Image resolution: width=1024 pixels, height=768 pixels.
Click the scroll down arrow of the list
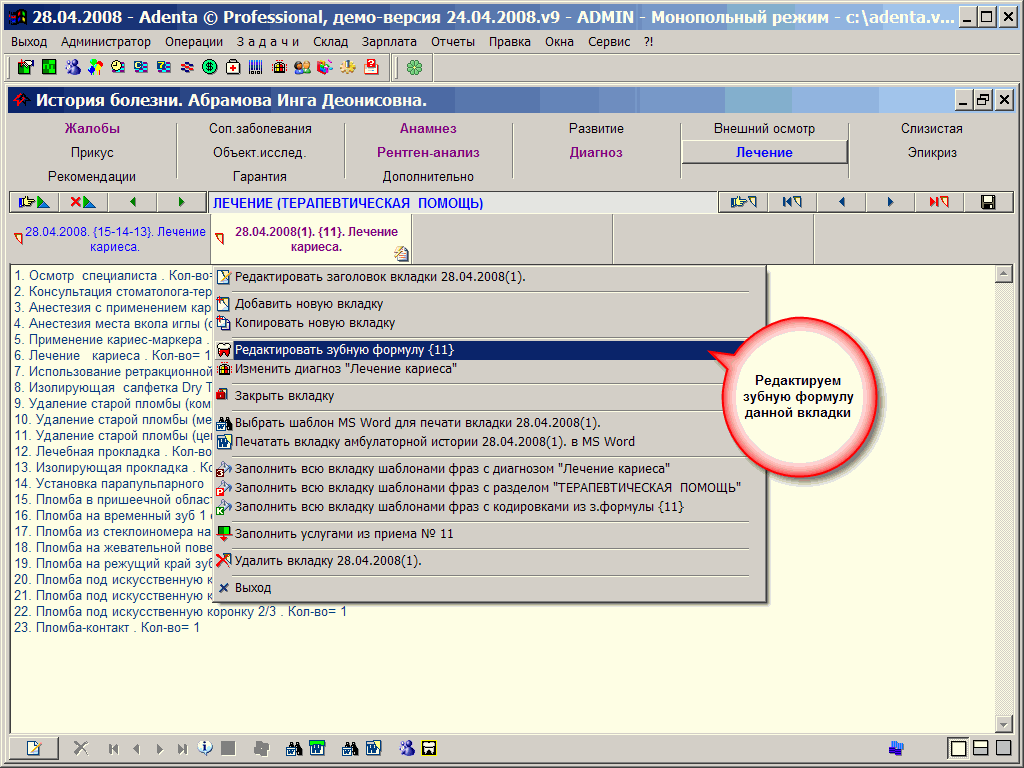click(1004, 722)
